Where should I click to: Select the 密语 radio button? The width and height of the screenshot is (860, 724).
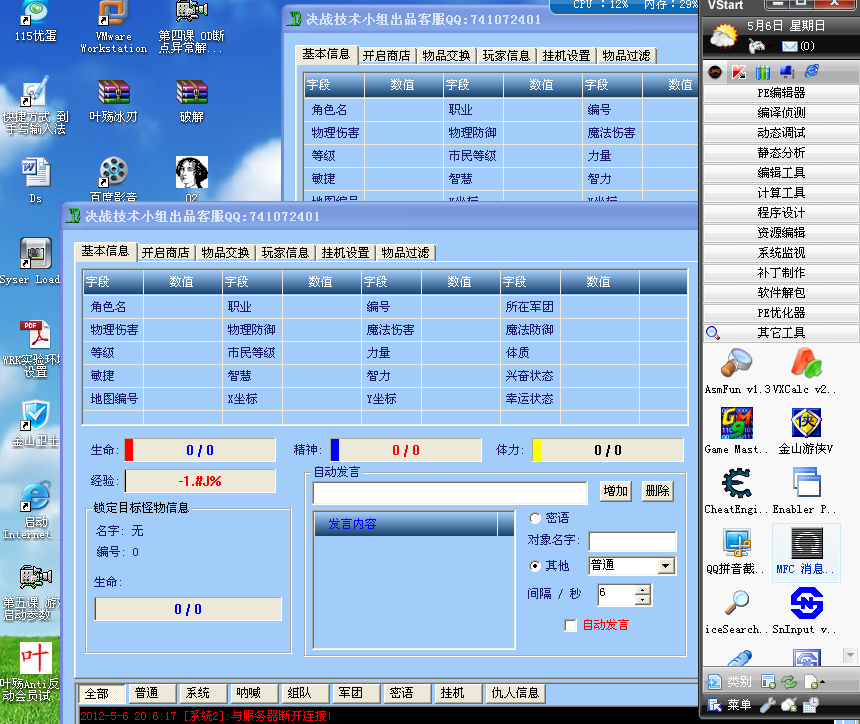pos(535,518)
